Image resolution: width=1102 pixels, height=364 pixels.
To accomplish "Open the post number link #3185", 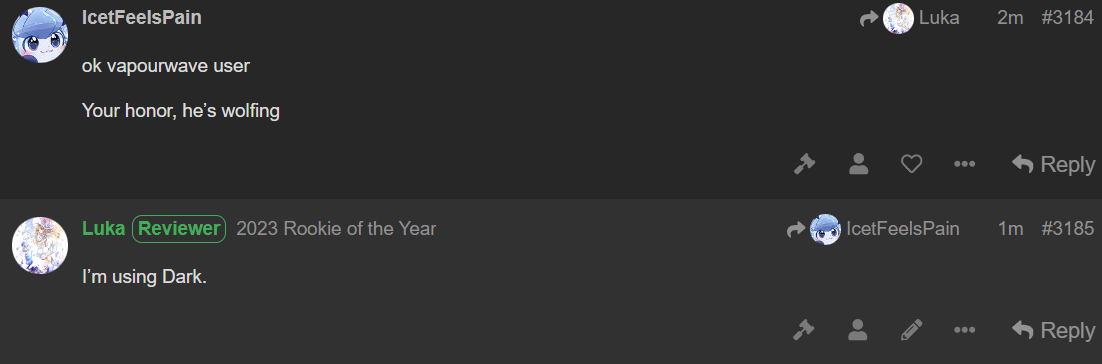I will 1068,228.
